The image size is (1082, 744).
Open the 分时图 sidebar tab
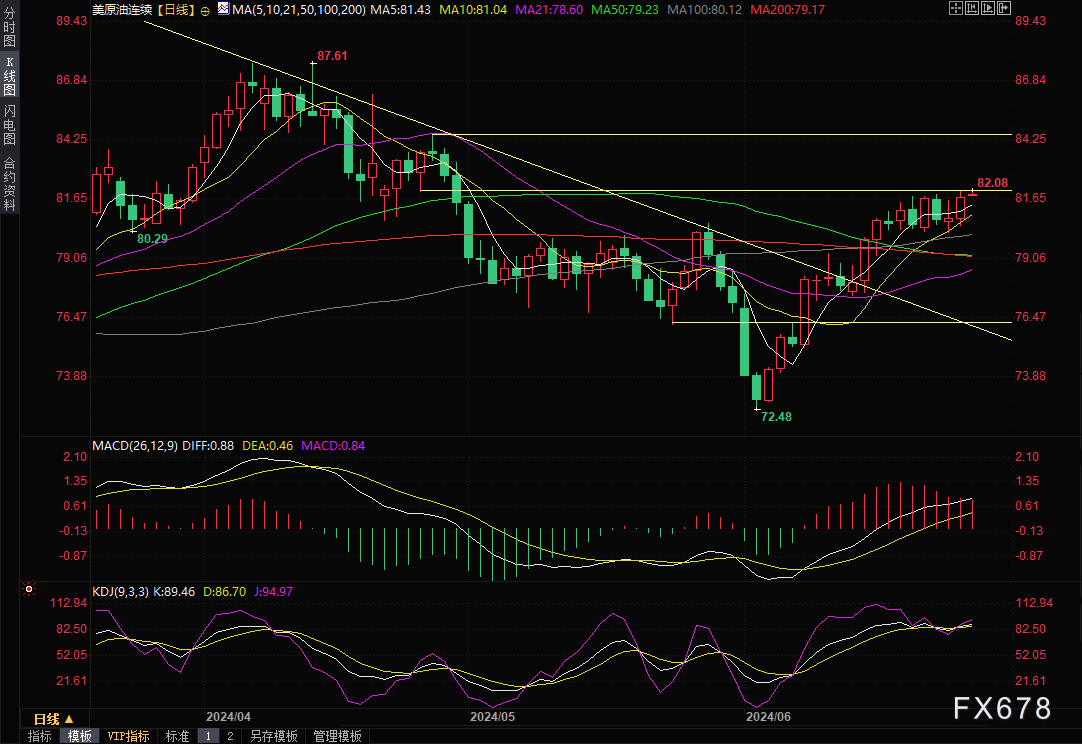click(9, 27)
